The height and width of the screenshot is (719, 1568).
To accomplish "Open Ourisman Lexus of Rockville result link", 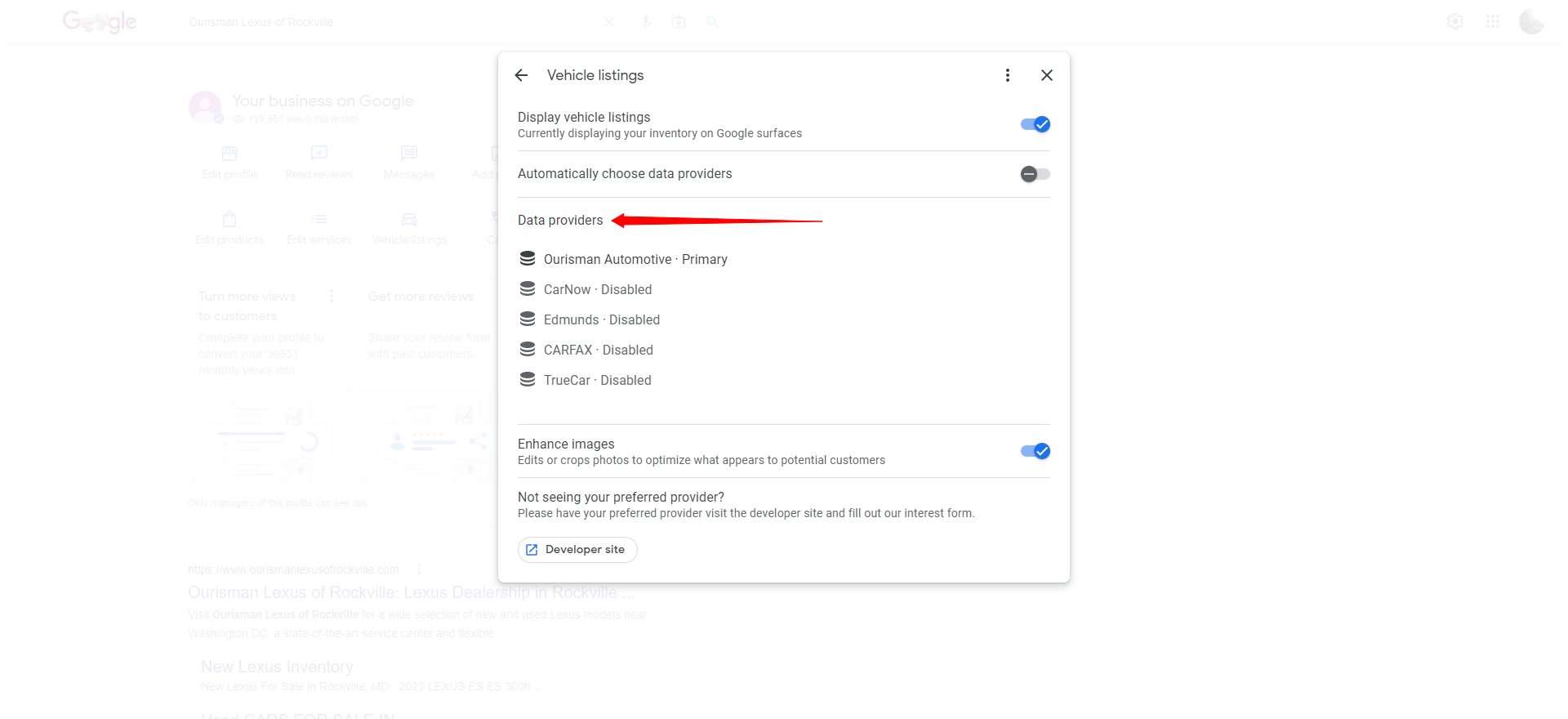I will click(x=412, y=592).
